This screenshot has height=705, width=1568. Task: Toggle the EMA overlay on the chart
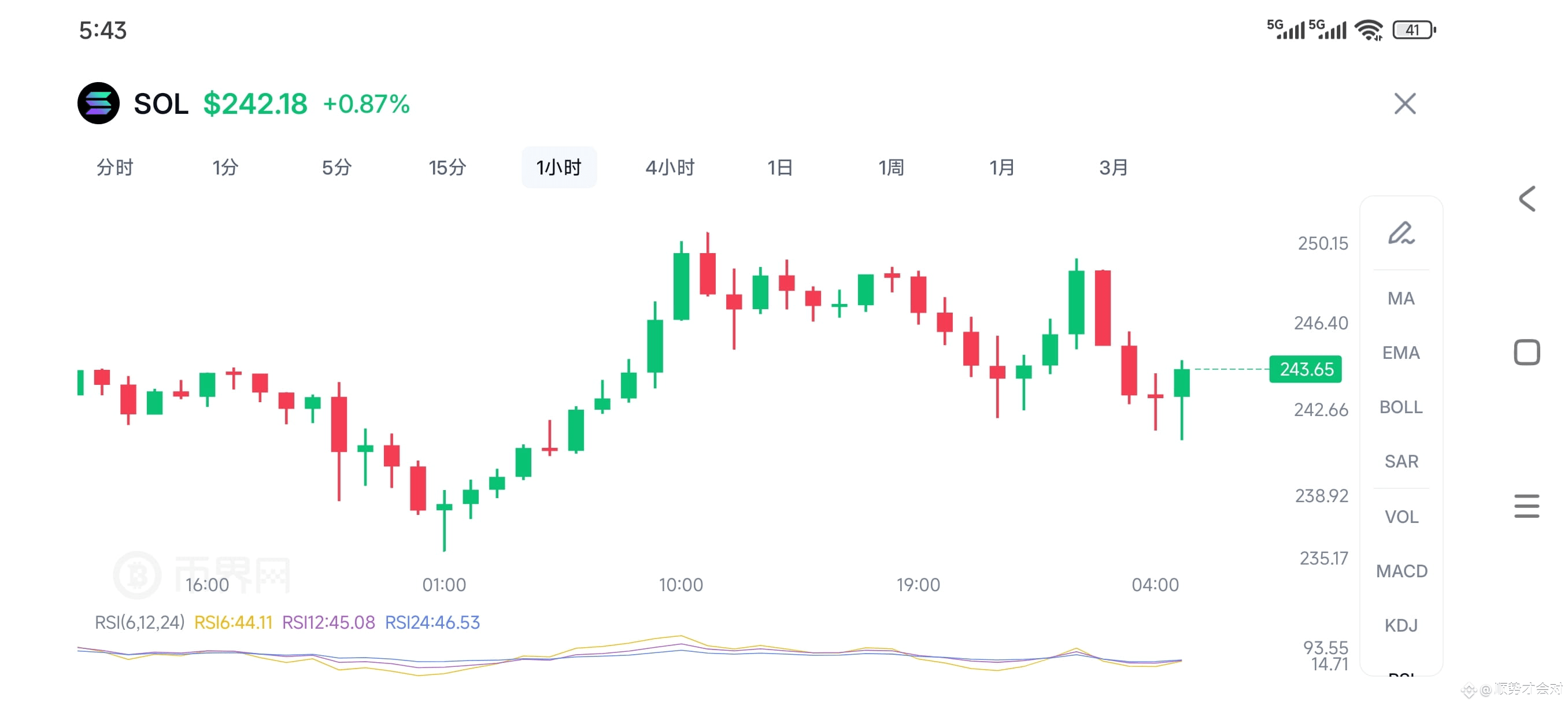(x=1401, y=352)
